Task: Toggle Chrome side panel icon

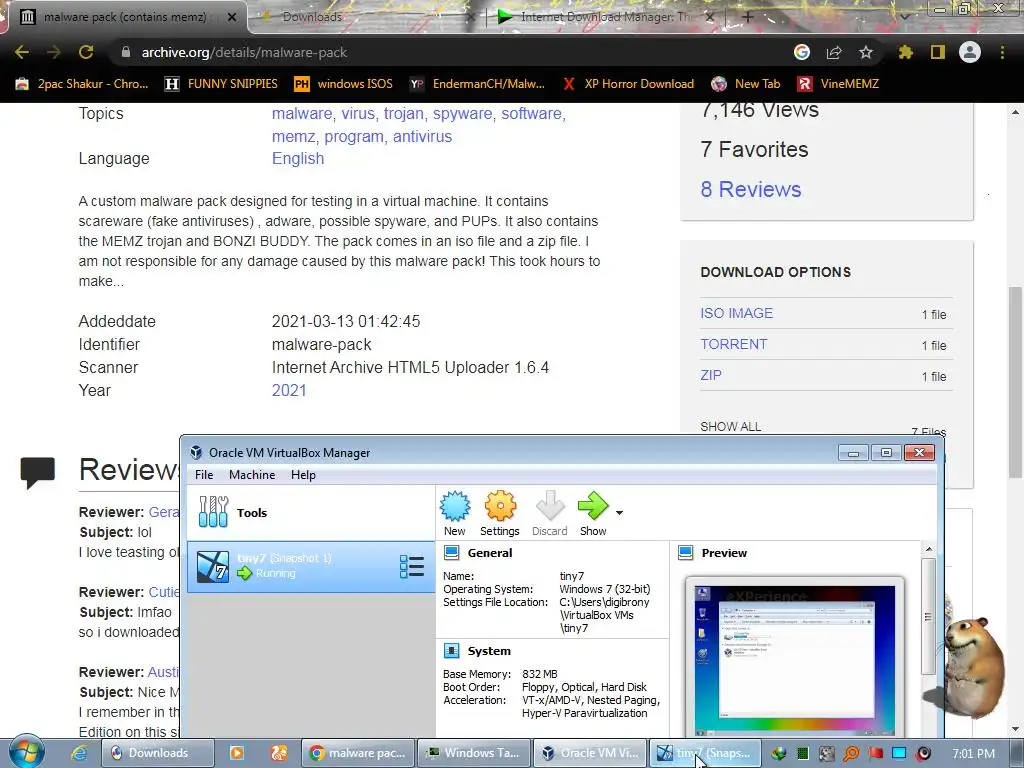Action: tap(938, 52)
